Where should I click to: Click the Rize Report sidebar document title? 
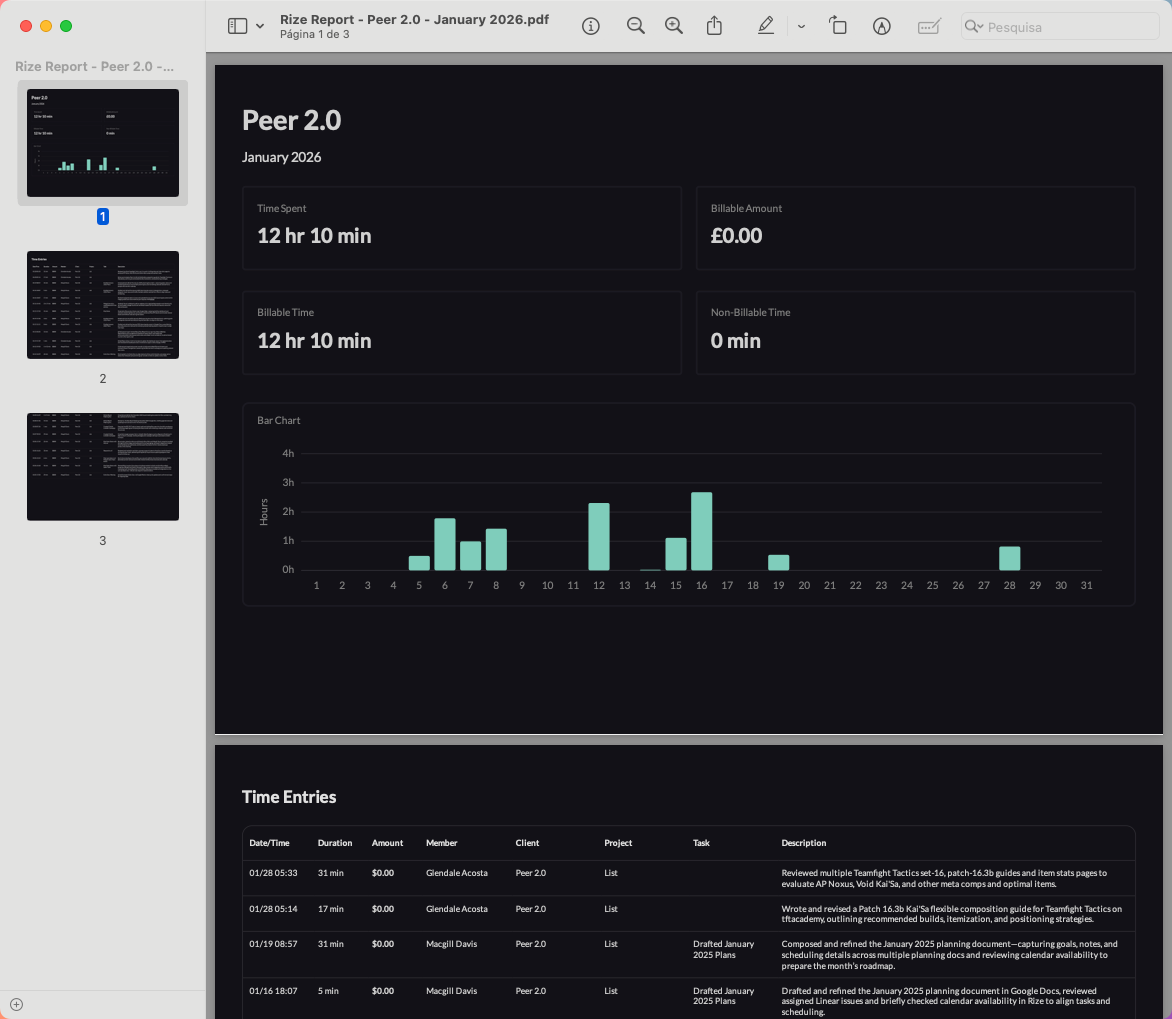(95, 66)
